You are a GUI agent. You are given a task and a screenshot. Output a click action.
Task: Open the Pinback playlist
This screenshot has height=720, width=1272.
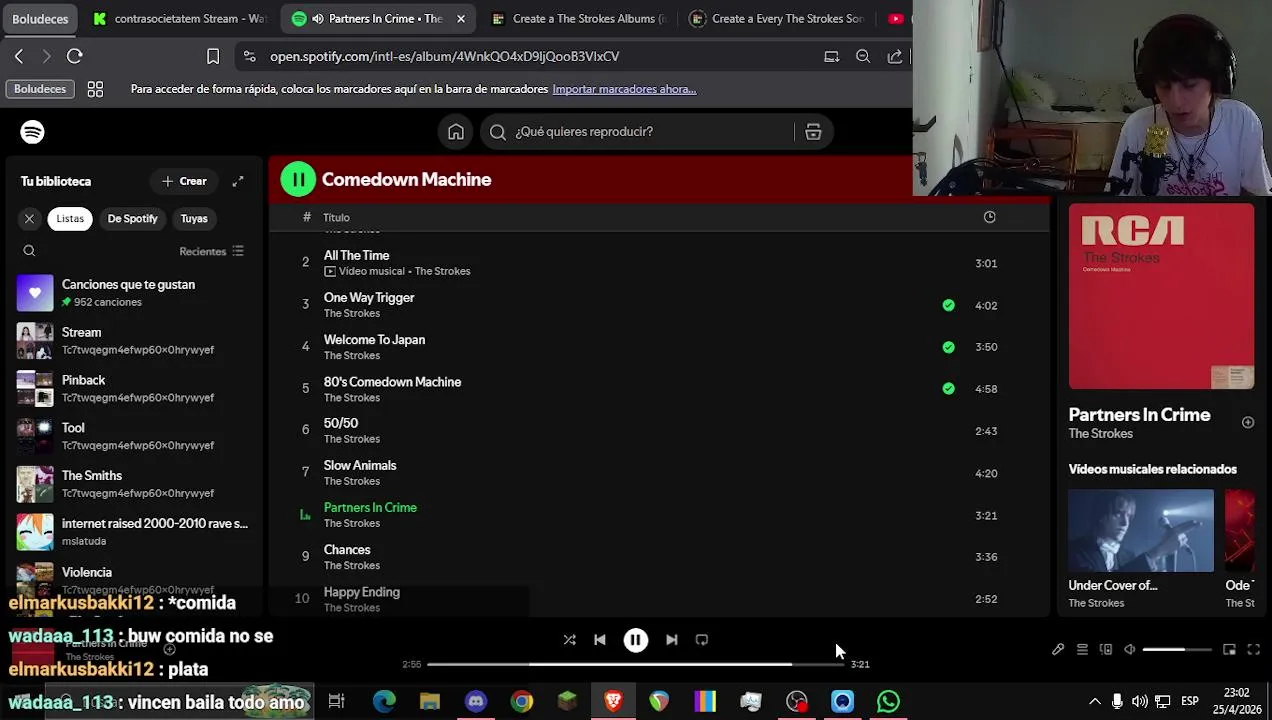pos(134,389)
